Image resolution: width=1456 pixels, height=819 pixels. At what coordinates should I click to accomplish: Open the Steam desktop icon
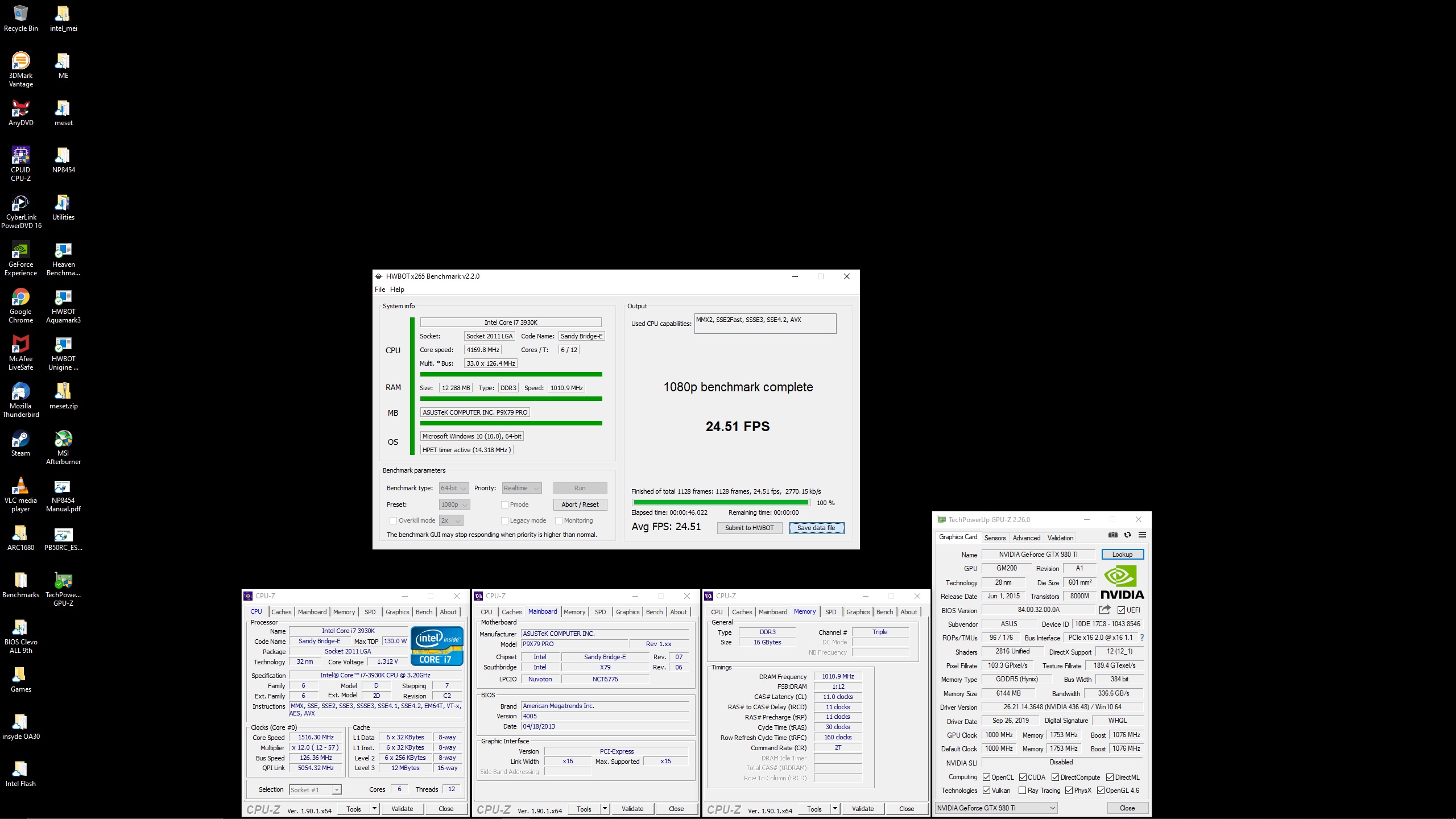pyautogui.click(x=20, y=444)
